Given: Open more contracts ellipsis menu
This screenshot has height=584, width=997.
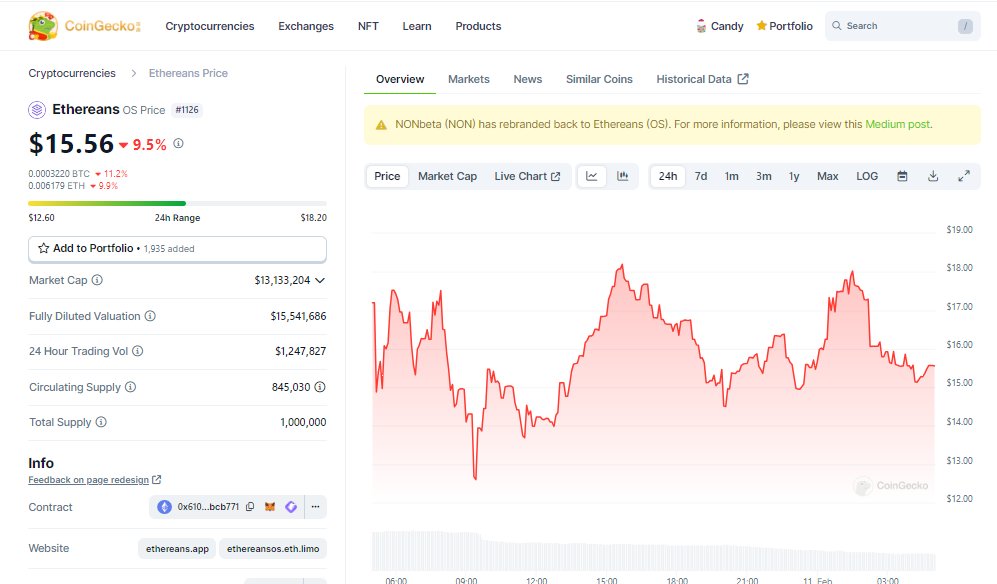Looking at the screenshot, I should [315, 507].
